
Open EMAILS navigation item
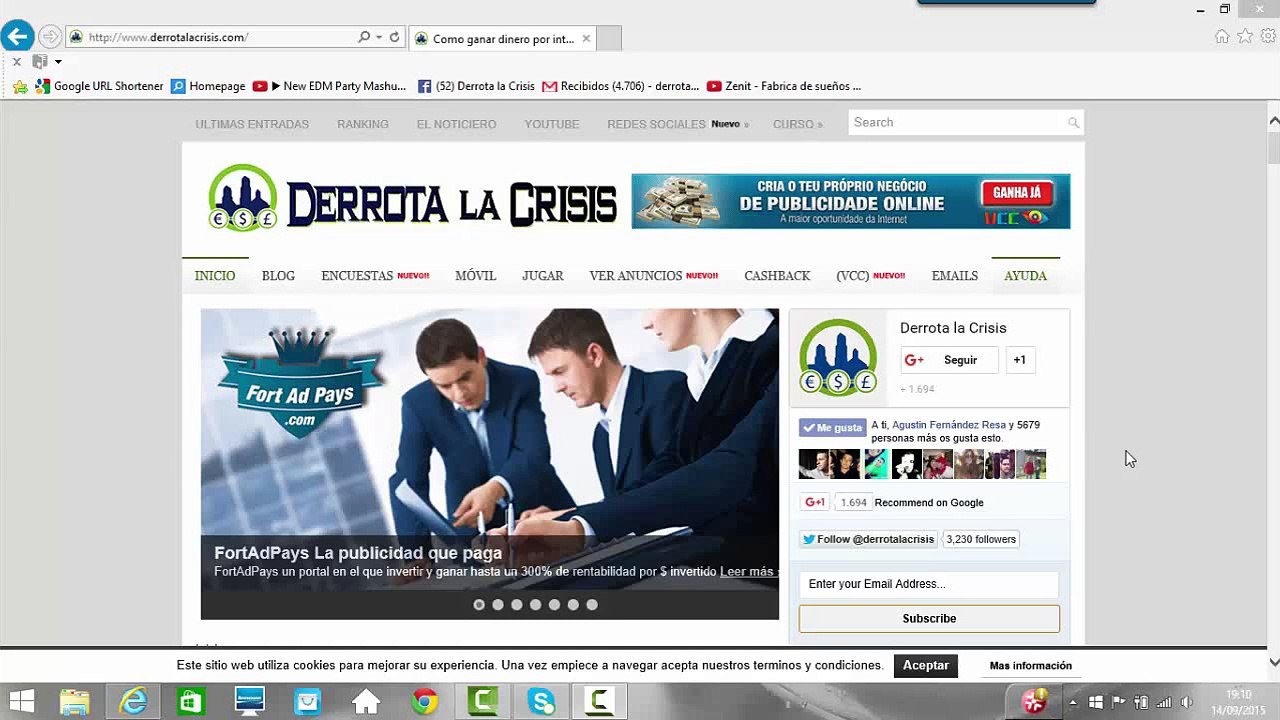tap(955, 275)
